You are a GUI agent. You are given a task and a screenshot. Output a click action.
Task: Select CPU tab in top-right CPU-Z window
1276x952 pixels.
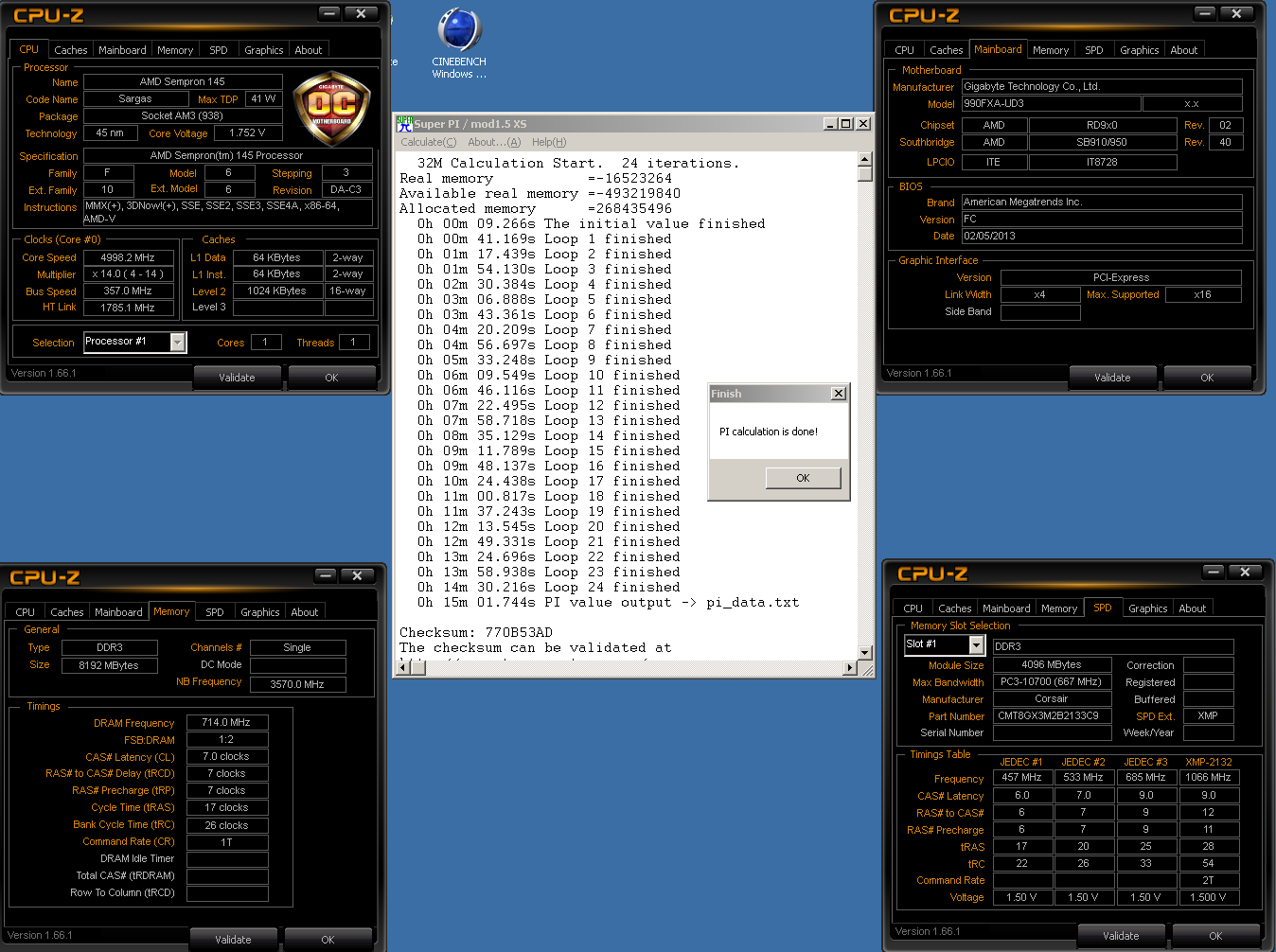point(904,50)
